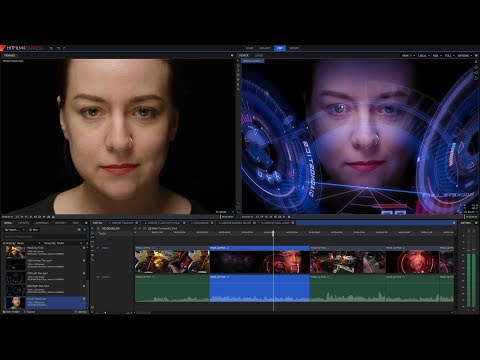Switch the media bin to thumbnail view
This screenshot has height=360, width=480.
click(84, 230)
